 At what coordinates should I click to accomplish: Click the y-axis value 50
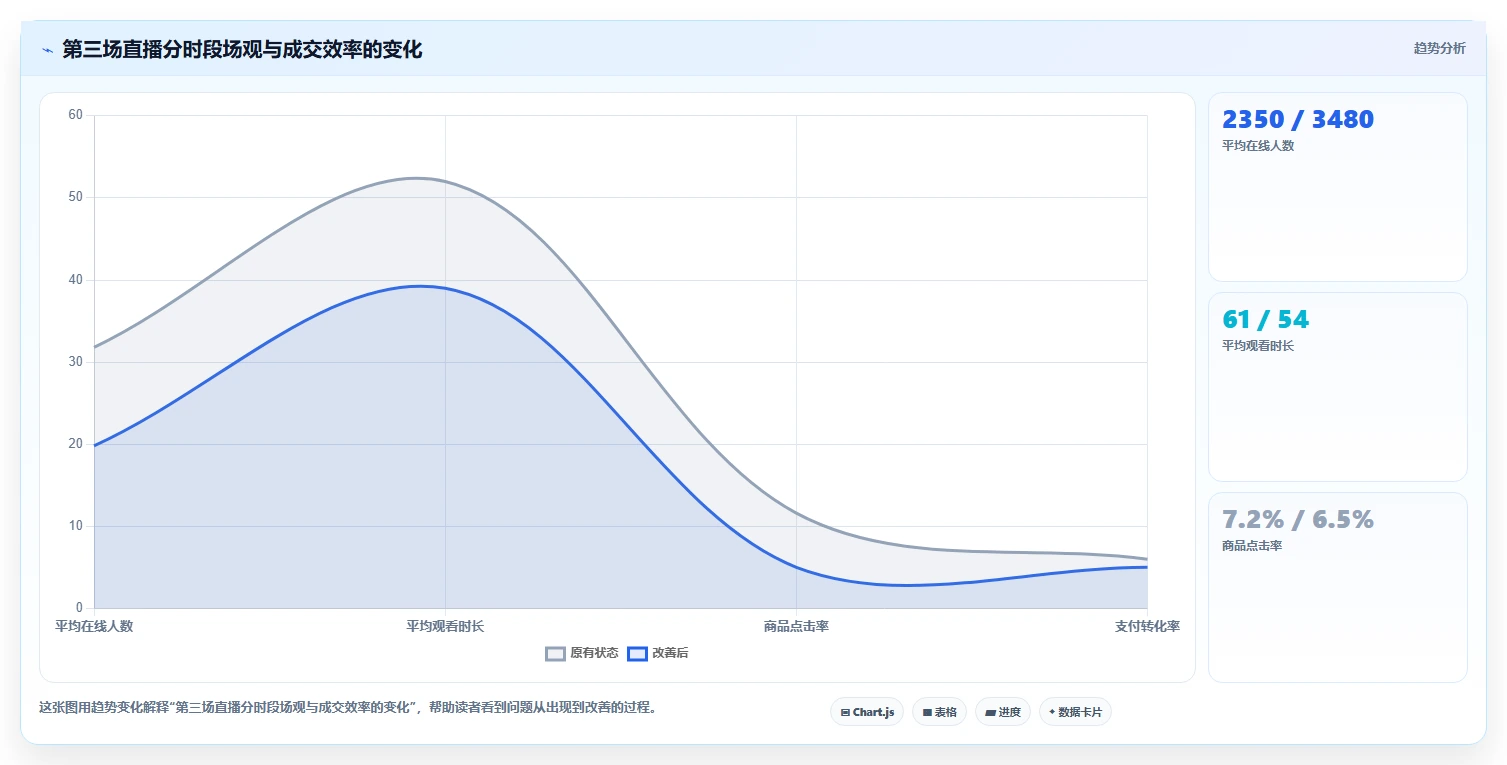75,197
